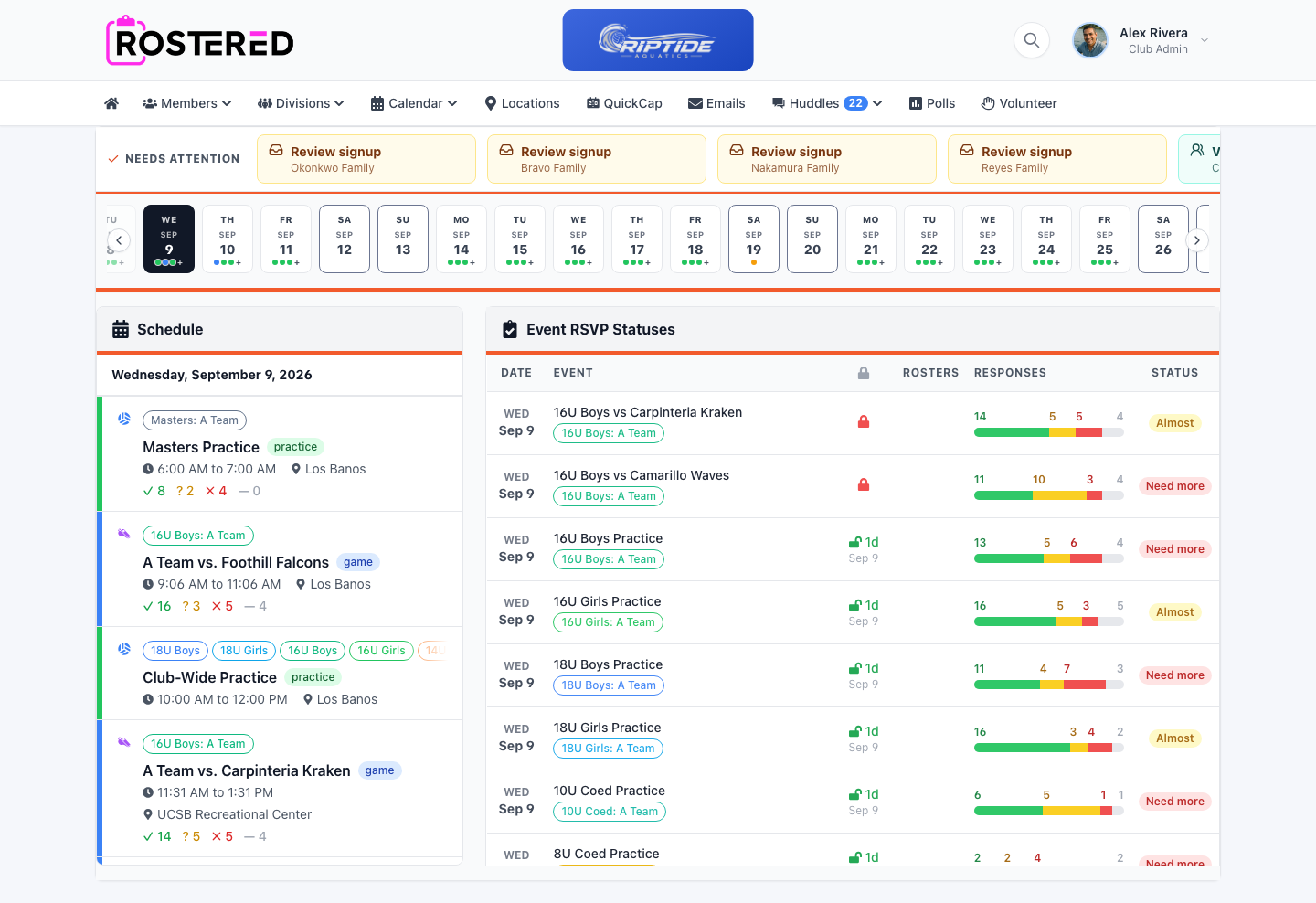Review signup for Nakamura Family

click(827, 159)
